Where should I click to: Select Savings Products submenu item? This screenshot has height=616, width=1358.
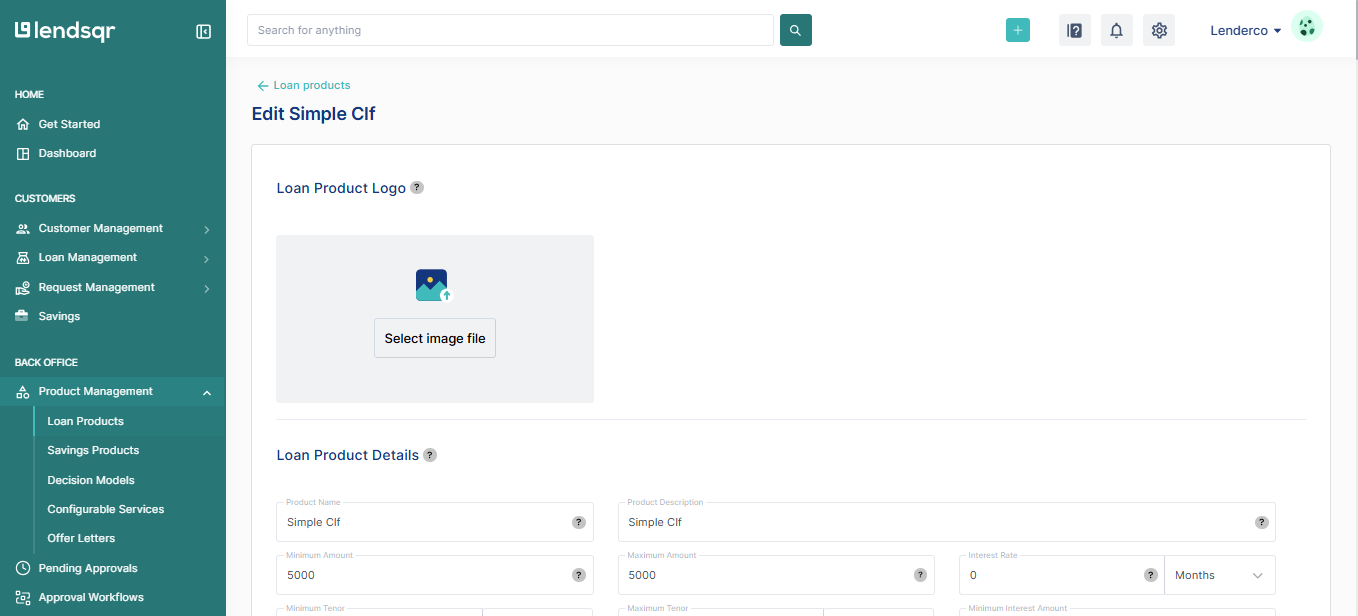tap(93, 450)
